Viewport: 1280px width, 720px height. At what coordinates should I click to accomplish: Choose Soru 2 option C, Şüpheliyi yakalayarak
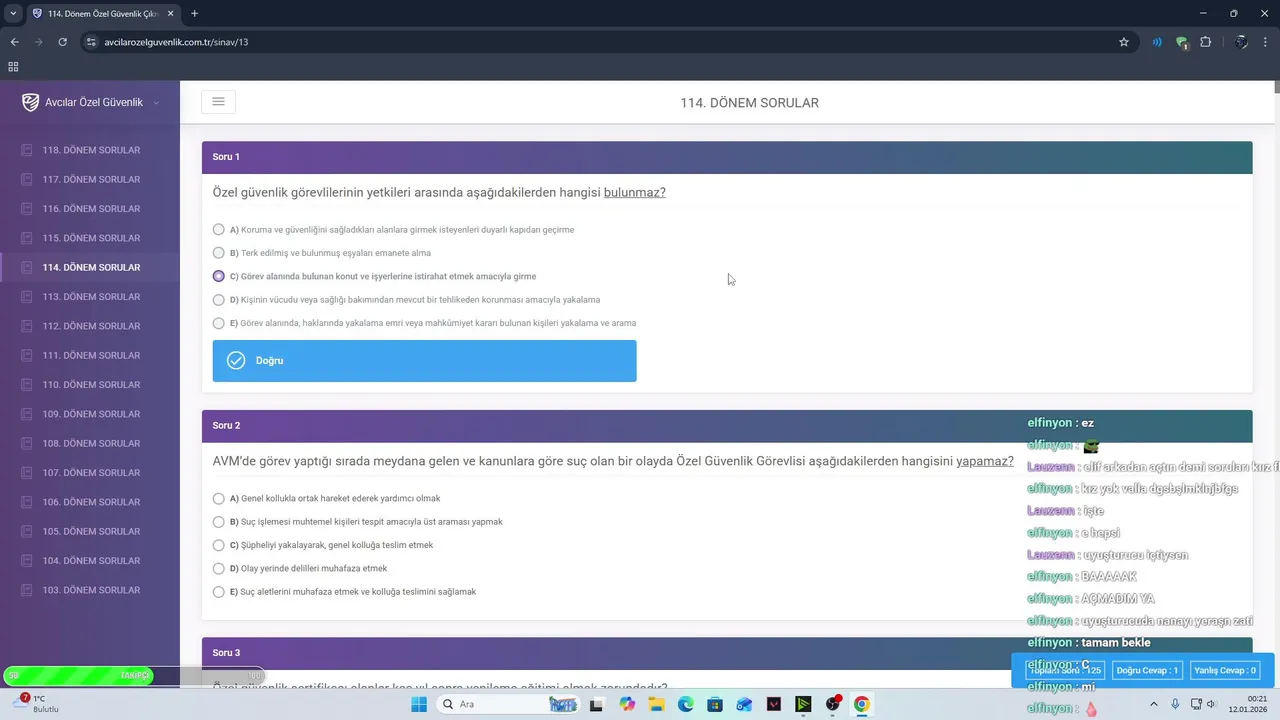coord(219,545)
